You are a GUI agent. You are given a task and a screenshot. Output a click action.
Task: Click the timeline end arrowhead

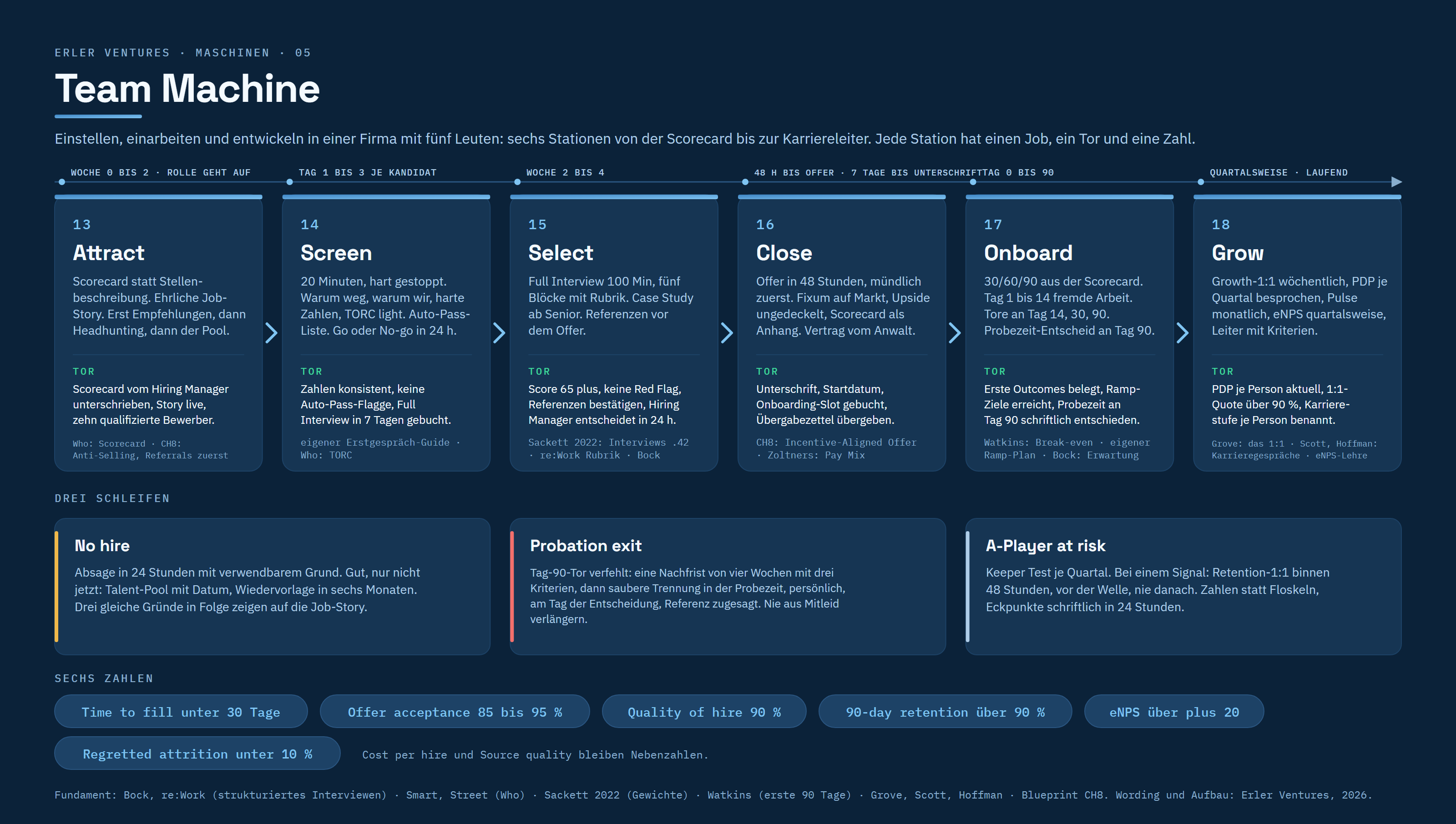(1396, 181)
